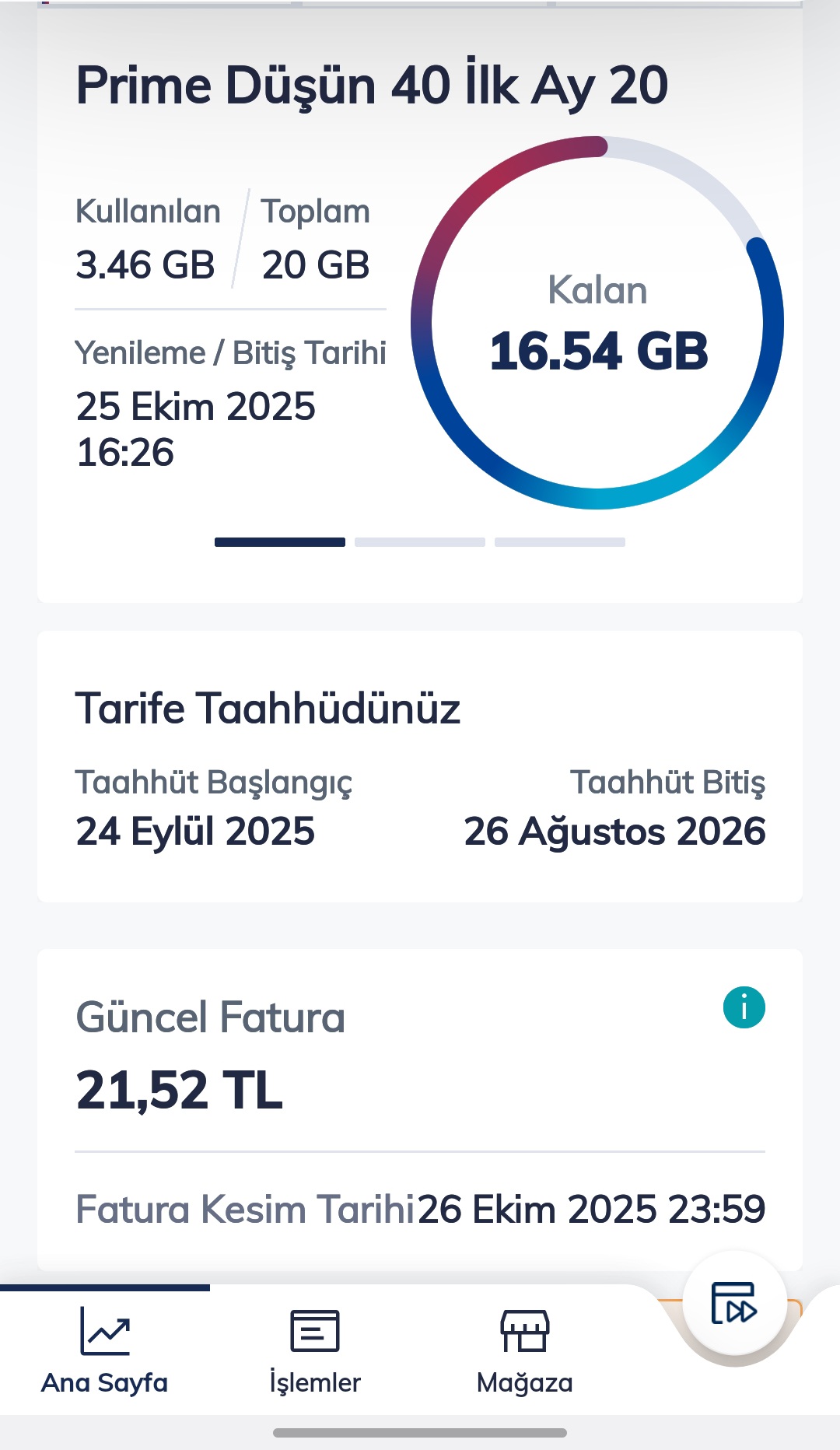840x1450 pixels.
Task: Tap the Toplam 20 GB value
Action: click(x=316, y=265)
